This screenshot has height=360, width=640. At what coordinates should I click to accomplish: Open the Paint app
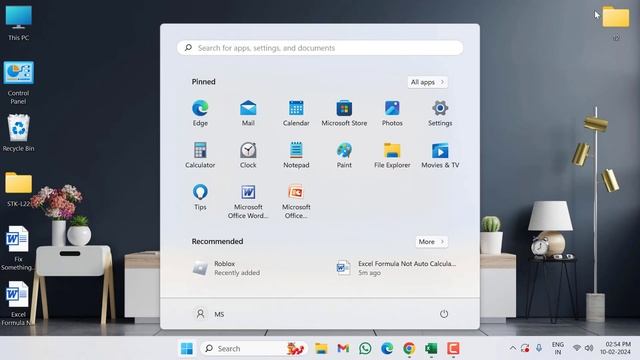(344, 155)
